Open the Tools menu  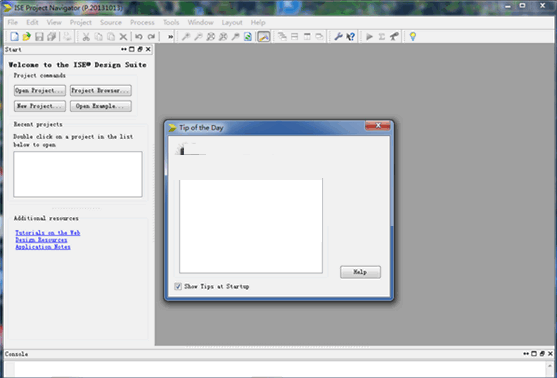coord(171,22)
